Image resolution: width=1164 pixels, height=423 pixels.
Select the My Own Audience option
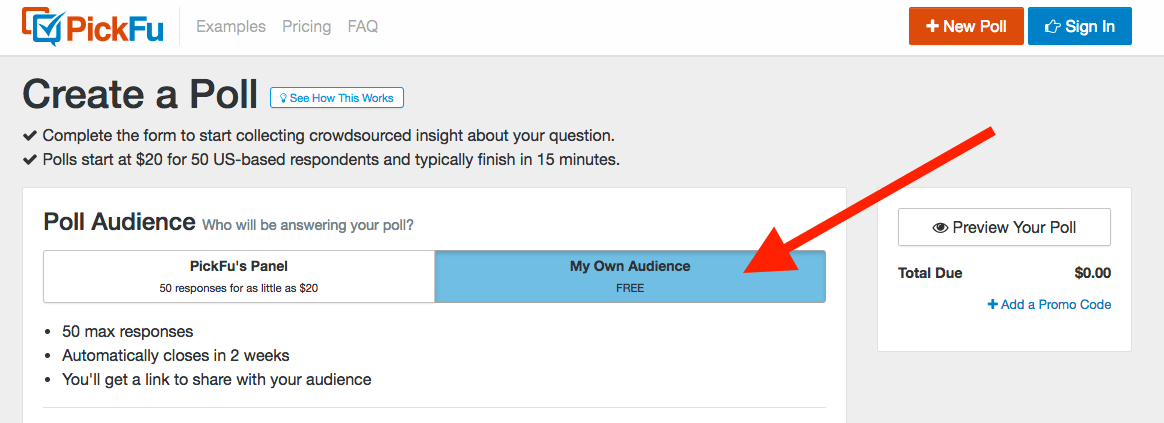point(630,276)
